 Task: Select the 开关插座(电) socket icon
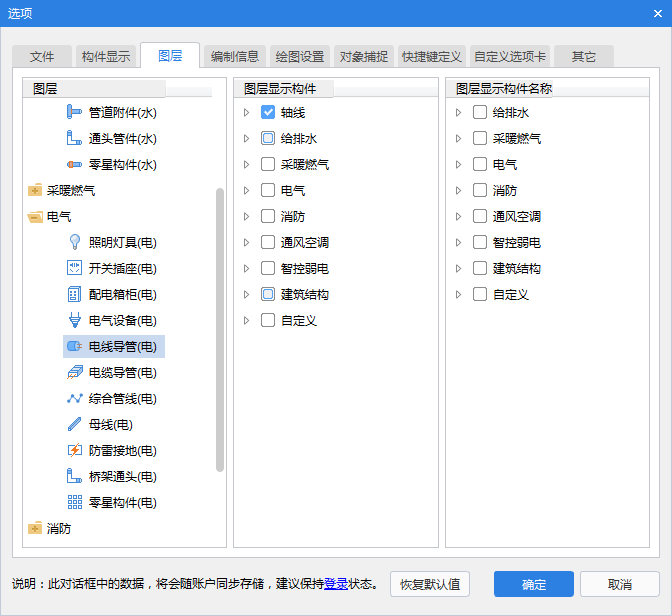pyautogui.click(x=74, y=268)
